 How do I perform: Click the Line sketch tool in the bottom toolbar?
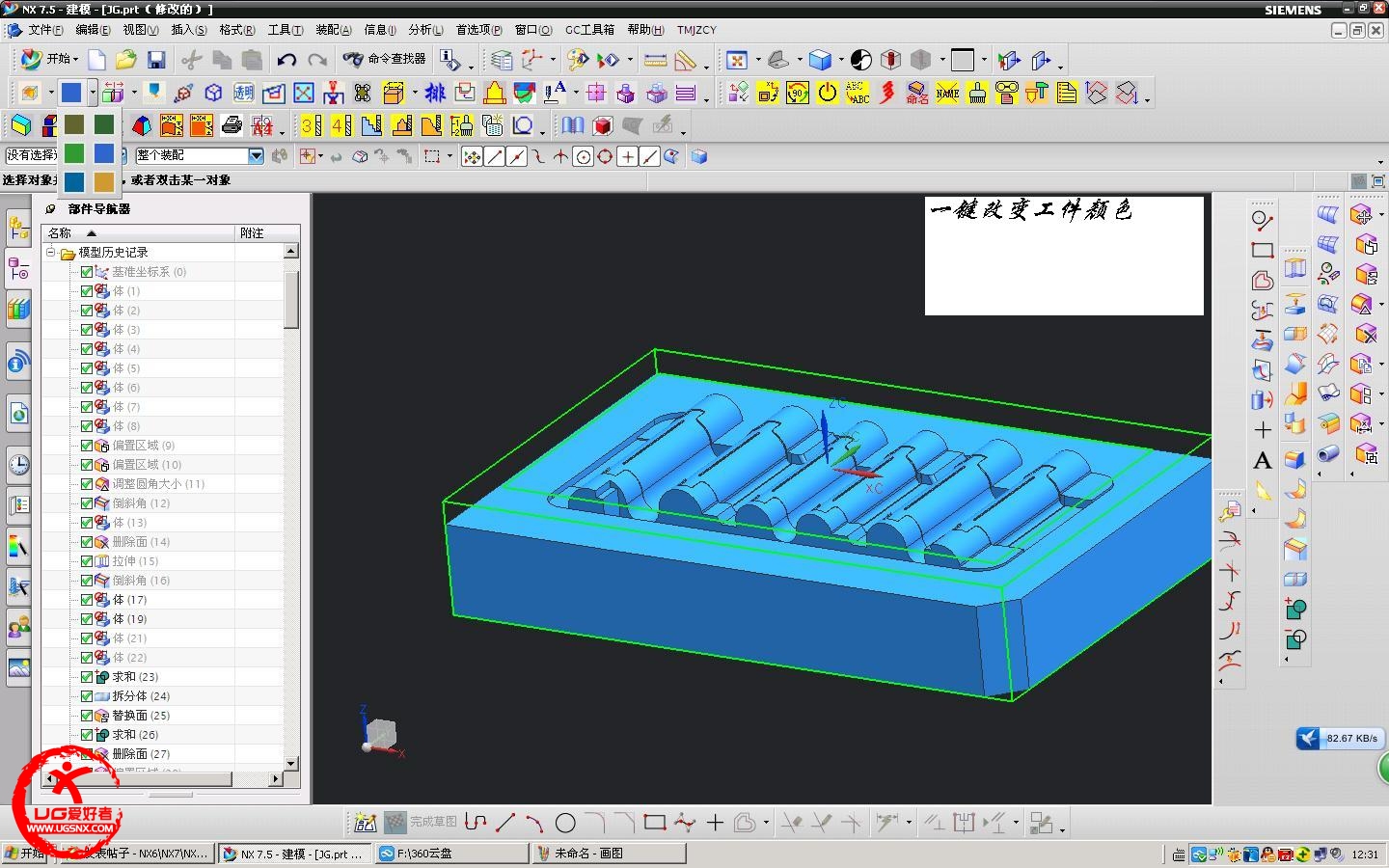505,823
